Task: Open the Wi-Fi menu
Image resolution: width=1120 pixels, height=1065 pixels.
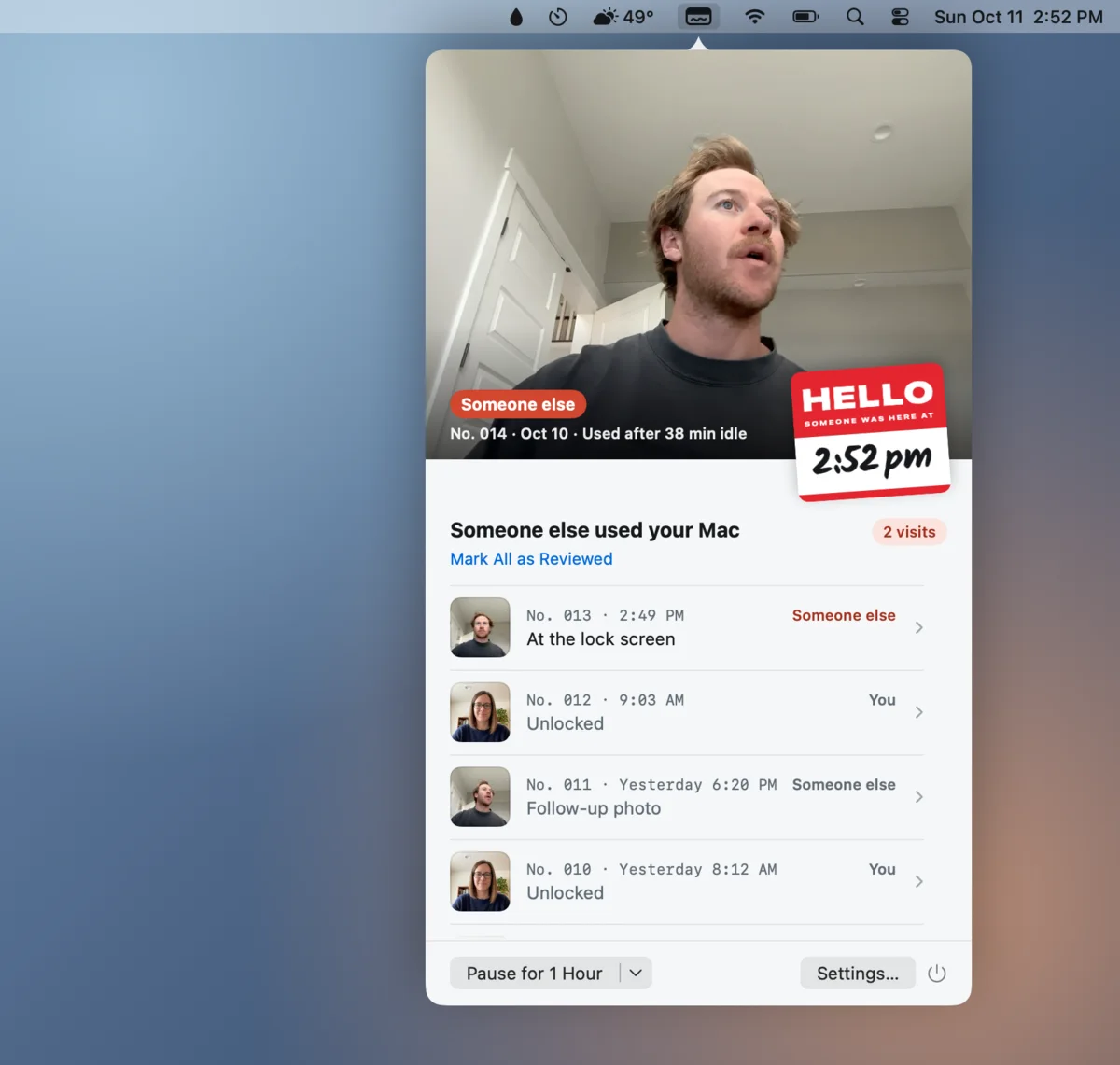Action: pyautogui.click(x=754, y=17)
